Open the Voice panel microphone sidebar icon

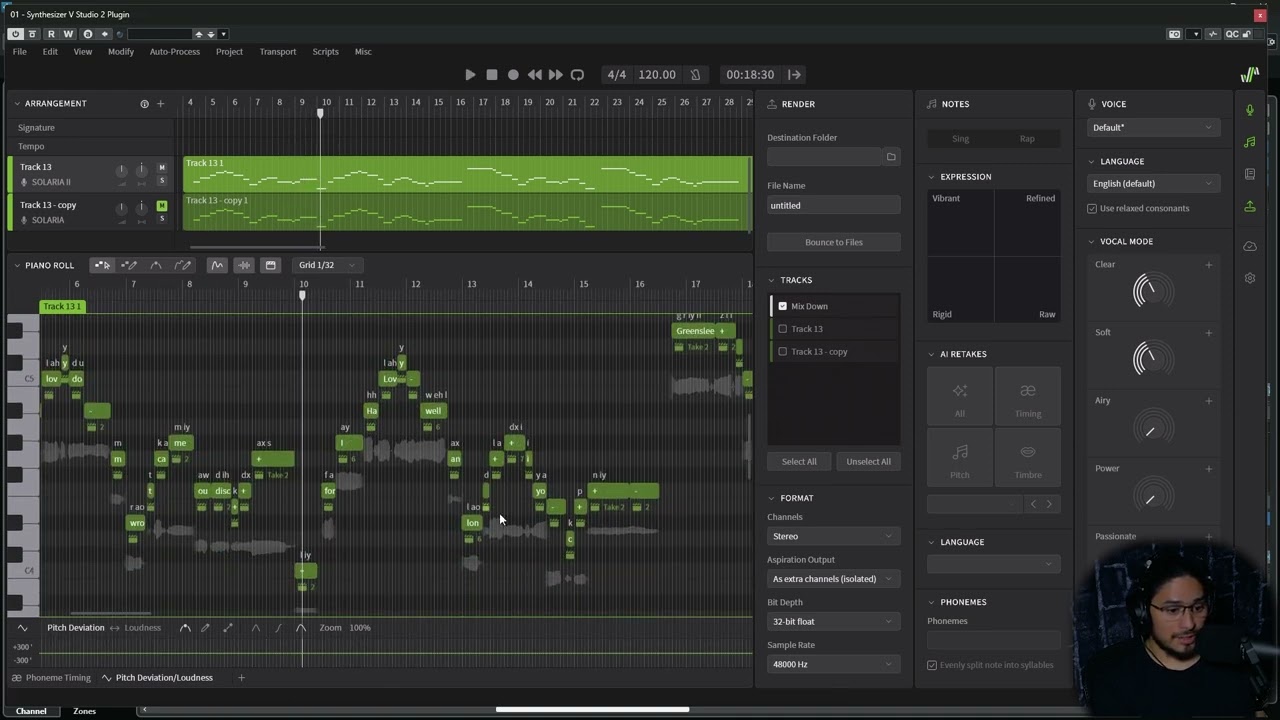coord(1249,110)
